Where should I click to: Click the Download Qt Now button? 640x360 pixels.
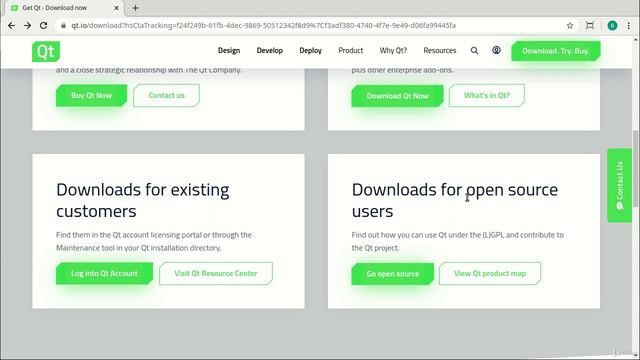(x=398, y=96)
